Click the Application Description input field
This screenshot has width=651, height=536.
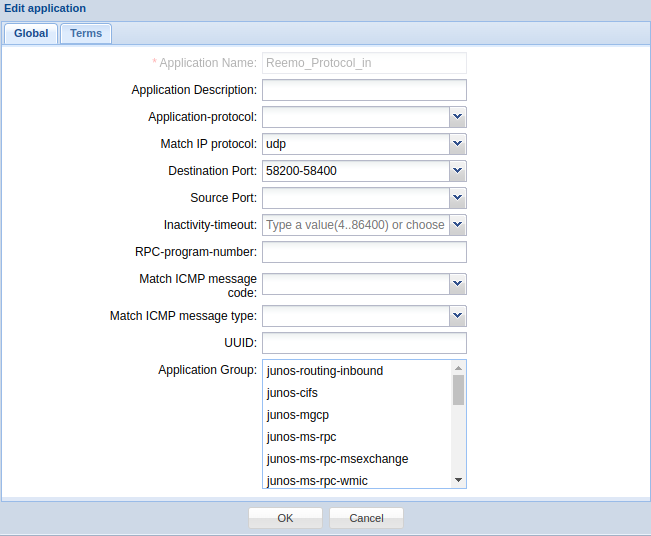coord(364,90)
